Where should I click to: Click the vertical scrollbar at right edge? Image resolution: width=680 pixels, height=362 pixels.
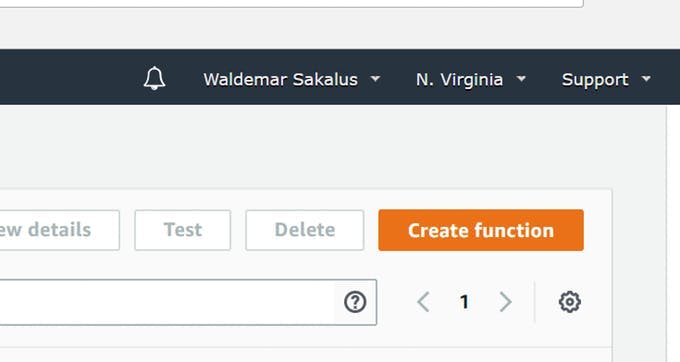point(673,234)
